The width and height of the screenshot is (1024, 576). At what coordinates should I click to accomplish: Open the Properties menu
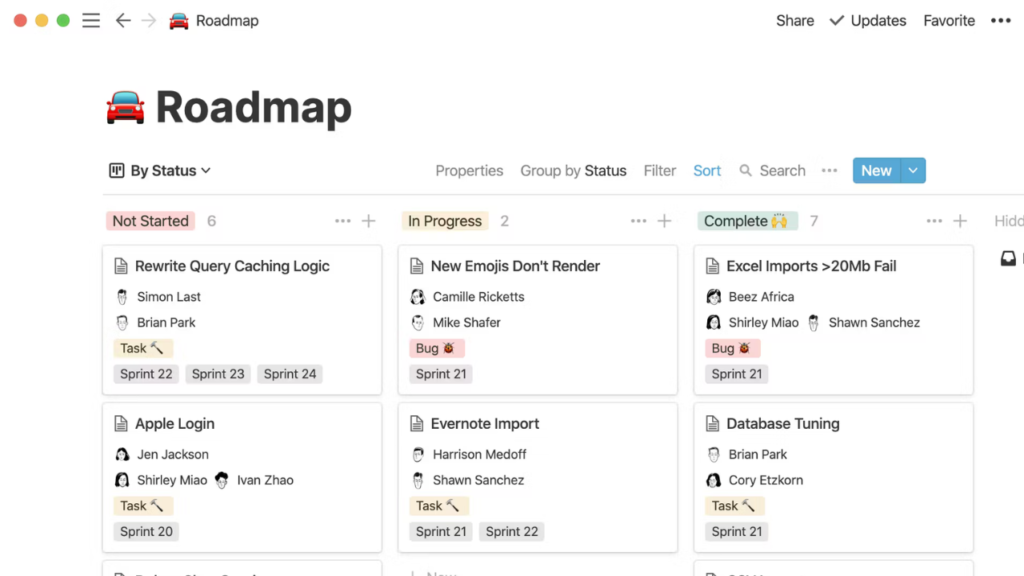pyautogui.click(x=469, y=170)
